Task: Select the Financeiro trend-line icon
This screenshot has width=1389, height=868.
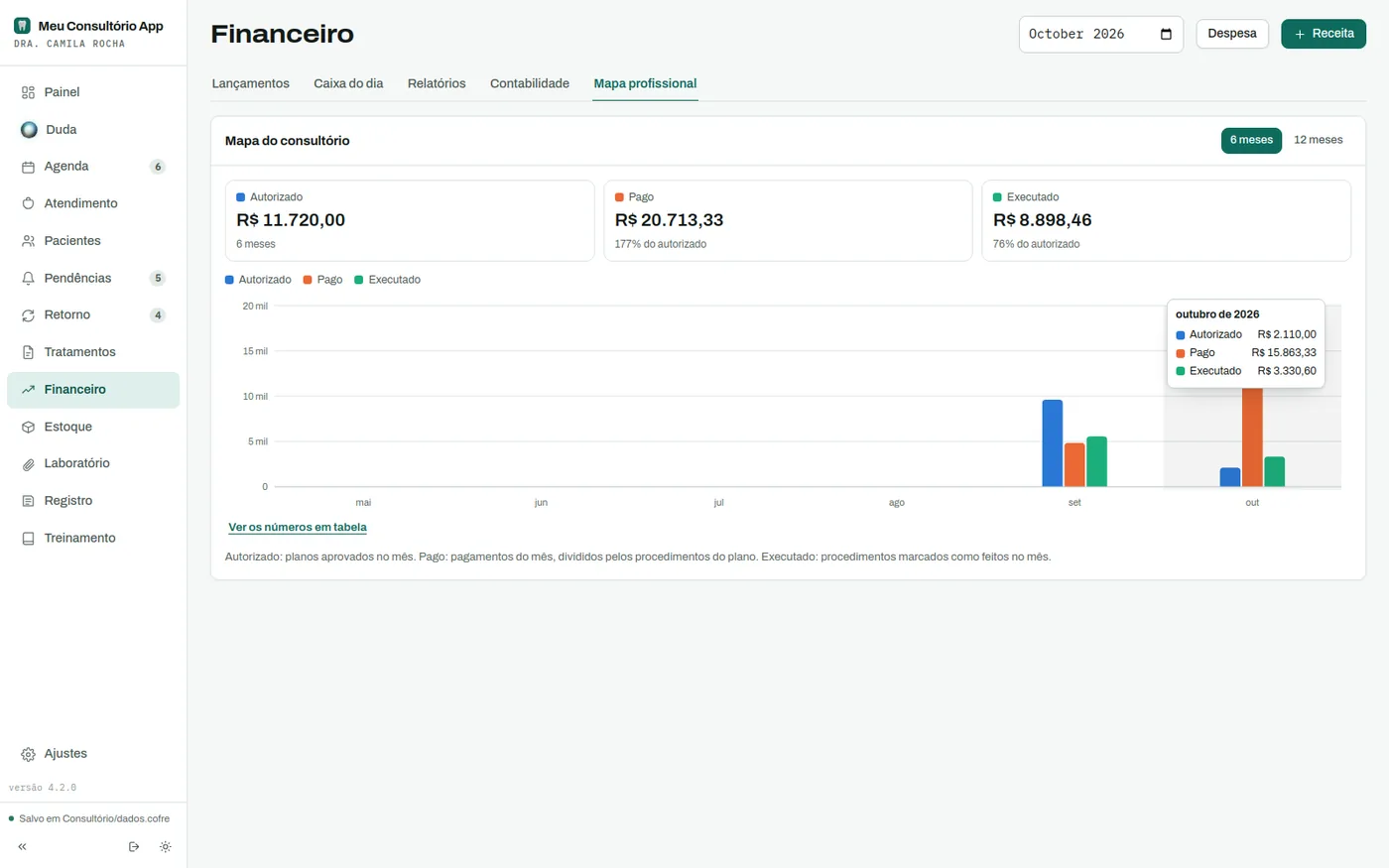Action: tap(28, 390)
